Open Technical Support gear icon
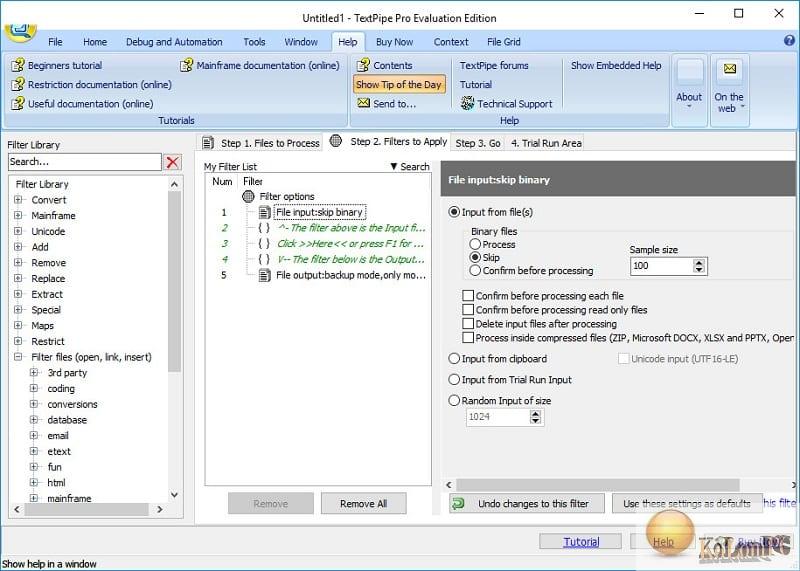The width and height of the screenshot is (800, 571). click(467, 103)
